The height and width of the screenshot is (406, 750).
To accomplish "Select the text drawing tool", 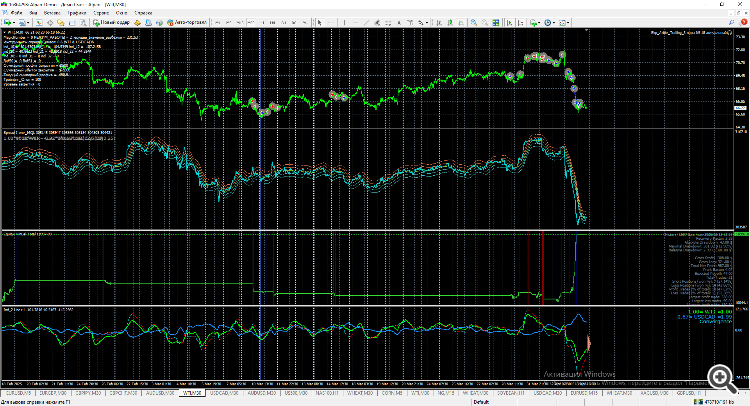I will coord(399,22).
